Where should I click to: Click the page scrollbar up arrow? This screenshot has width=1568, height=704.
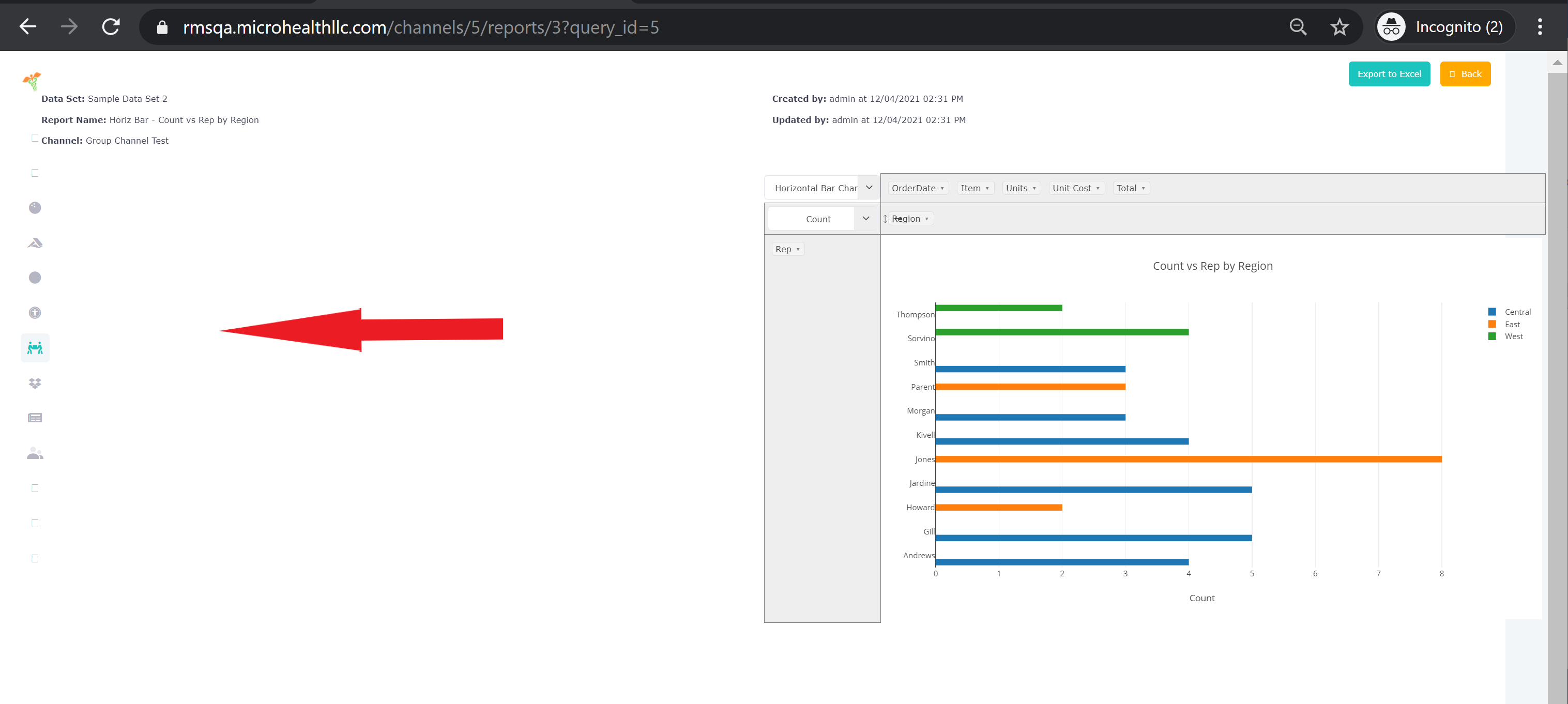(1557, 63)
